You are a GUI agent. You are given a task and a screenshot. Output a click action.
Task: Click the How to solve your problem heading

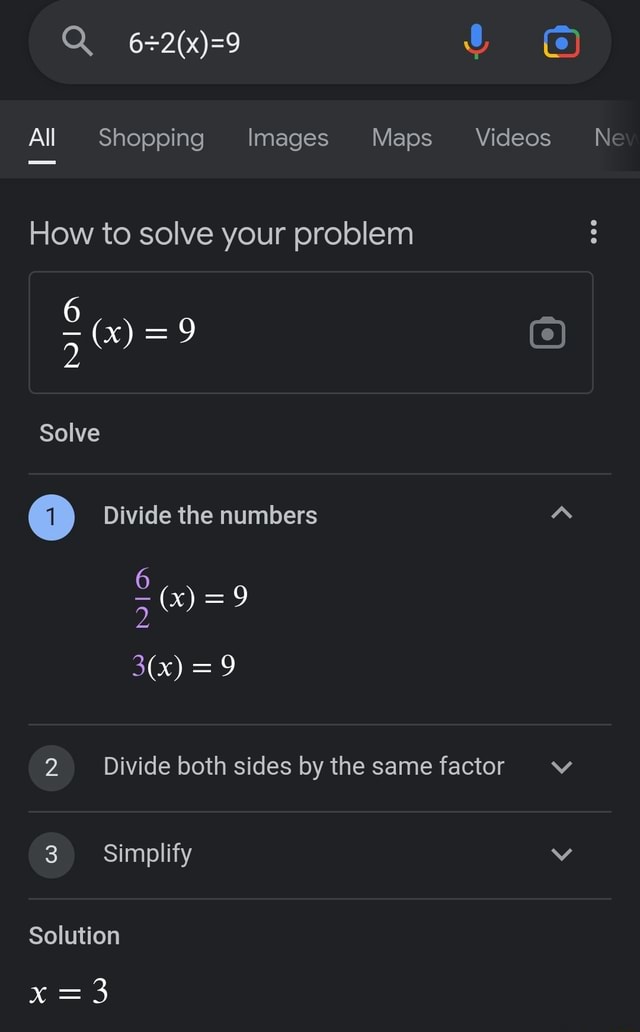coord(221,233)
